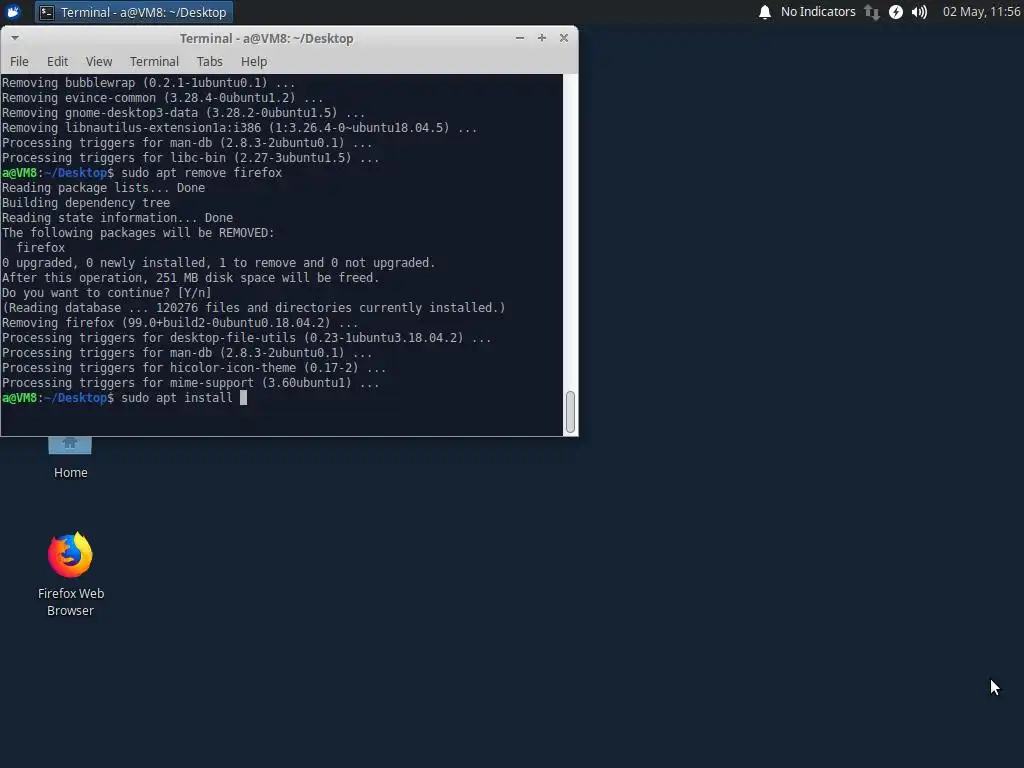Open the View menu
The width and height of the screenshot is (1024, 768).
point(99,61)
